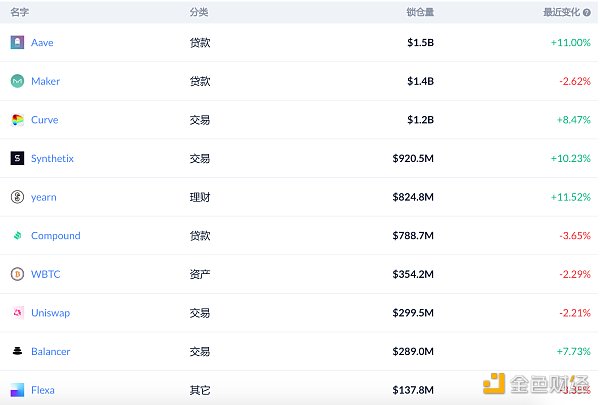Image resolution: width=600 pixels, height=405 pixels.
Task: Sort by the 名字 column header
Action: (20, 12)
